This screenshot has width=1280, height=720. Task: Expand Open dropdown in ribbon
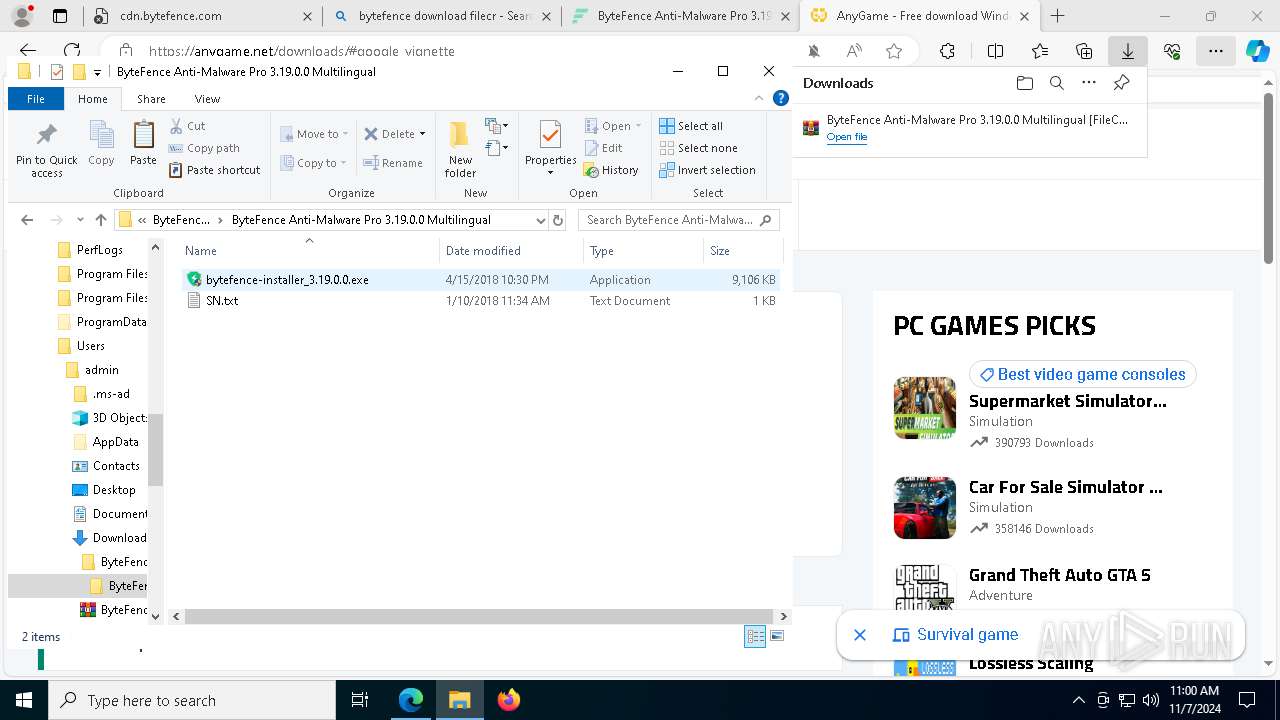click(x=638, y=126)
